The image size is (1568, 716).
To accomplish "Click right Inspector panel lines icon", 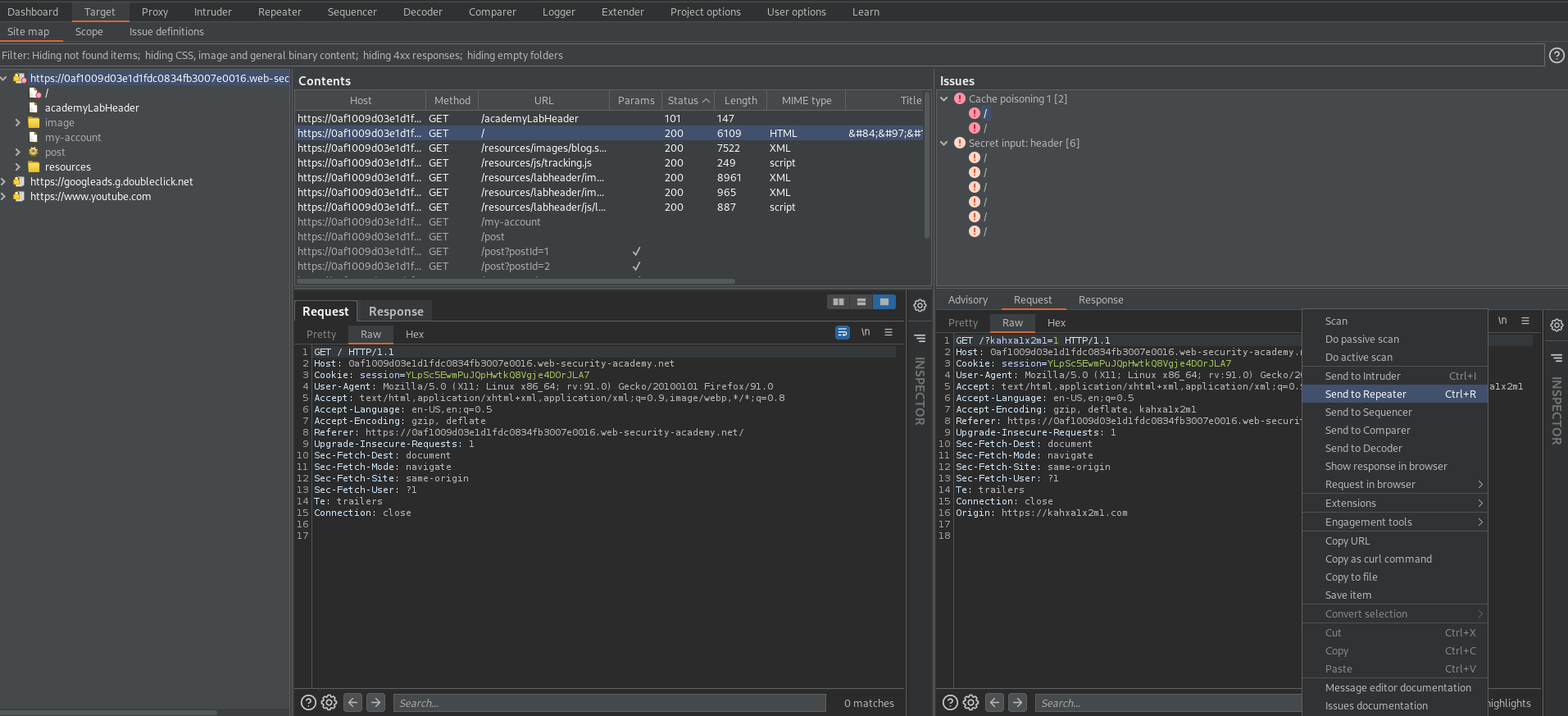I will 1557,358.
